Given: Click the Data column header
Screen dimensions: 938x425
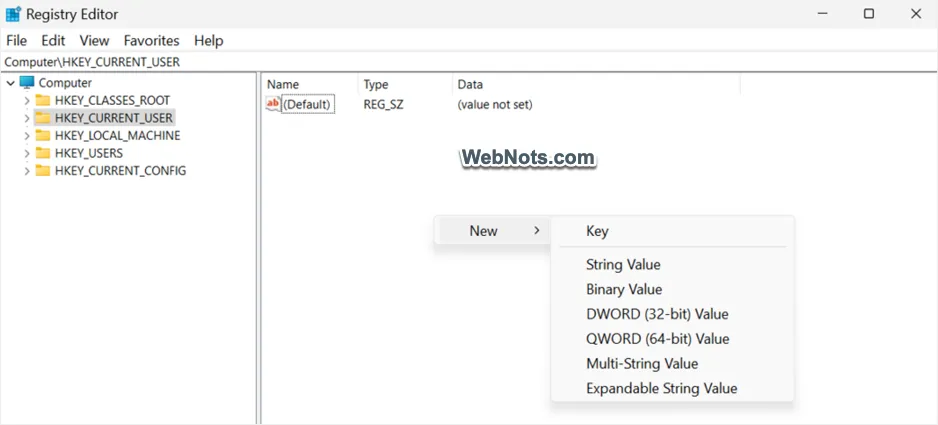Looking at the screenshot, I should (596, 84).
